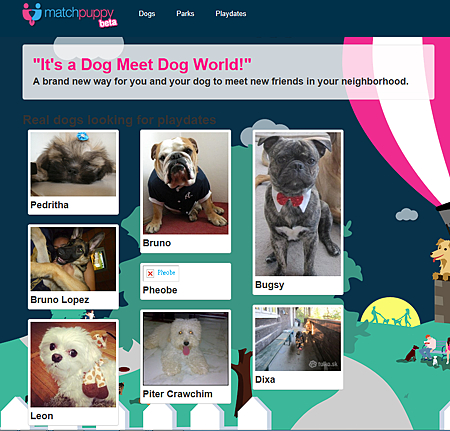The image size is (450, 431).
Task: Open Leon's white puppy photo
Action: point(73,364)
